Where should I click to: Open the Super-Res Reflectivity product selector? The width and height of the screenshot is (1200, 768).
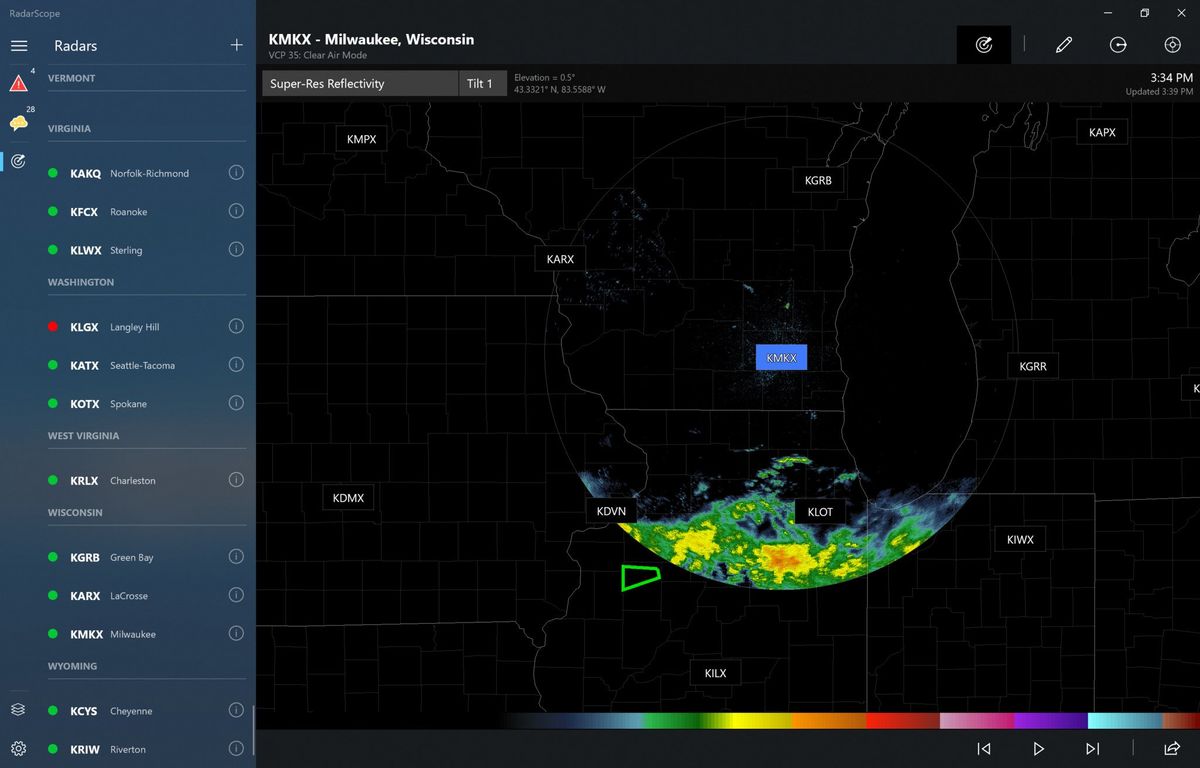coord(358,83)
